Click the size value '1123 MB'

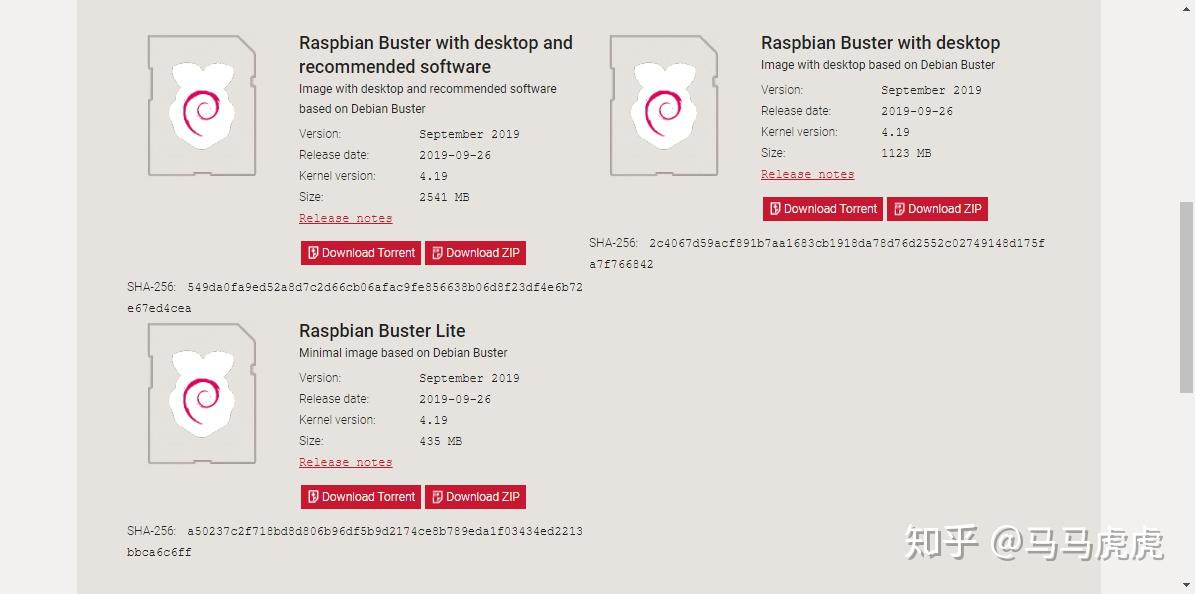(906, 153)
